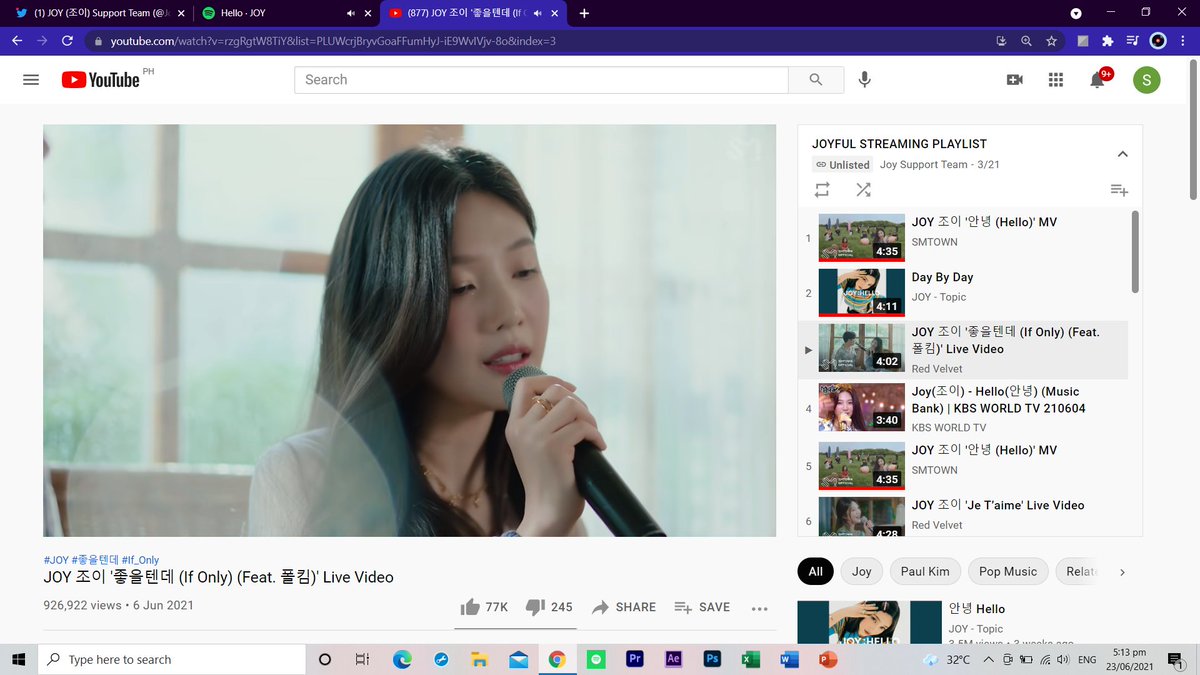The image size is (1200, 675).
Task: Select the Paul Kim filter chip
Action: 925,572
